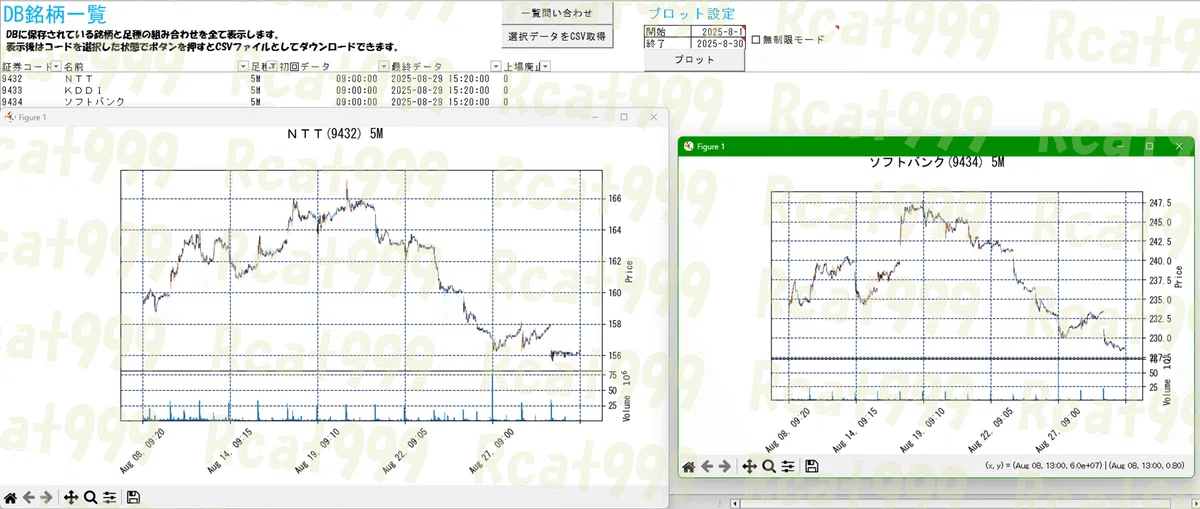The height and width of the screenshot is (509, 1200).
Task: Open Configure subplots in SoftBank figure
Action: pos(788,466)
